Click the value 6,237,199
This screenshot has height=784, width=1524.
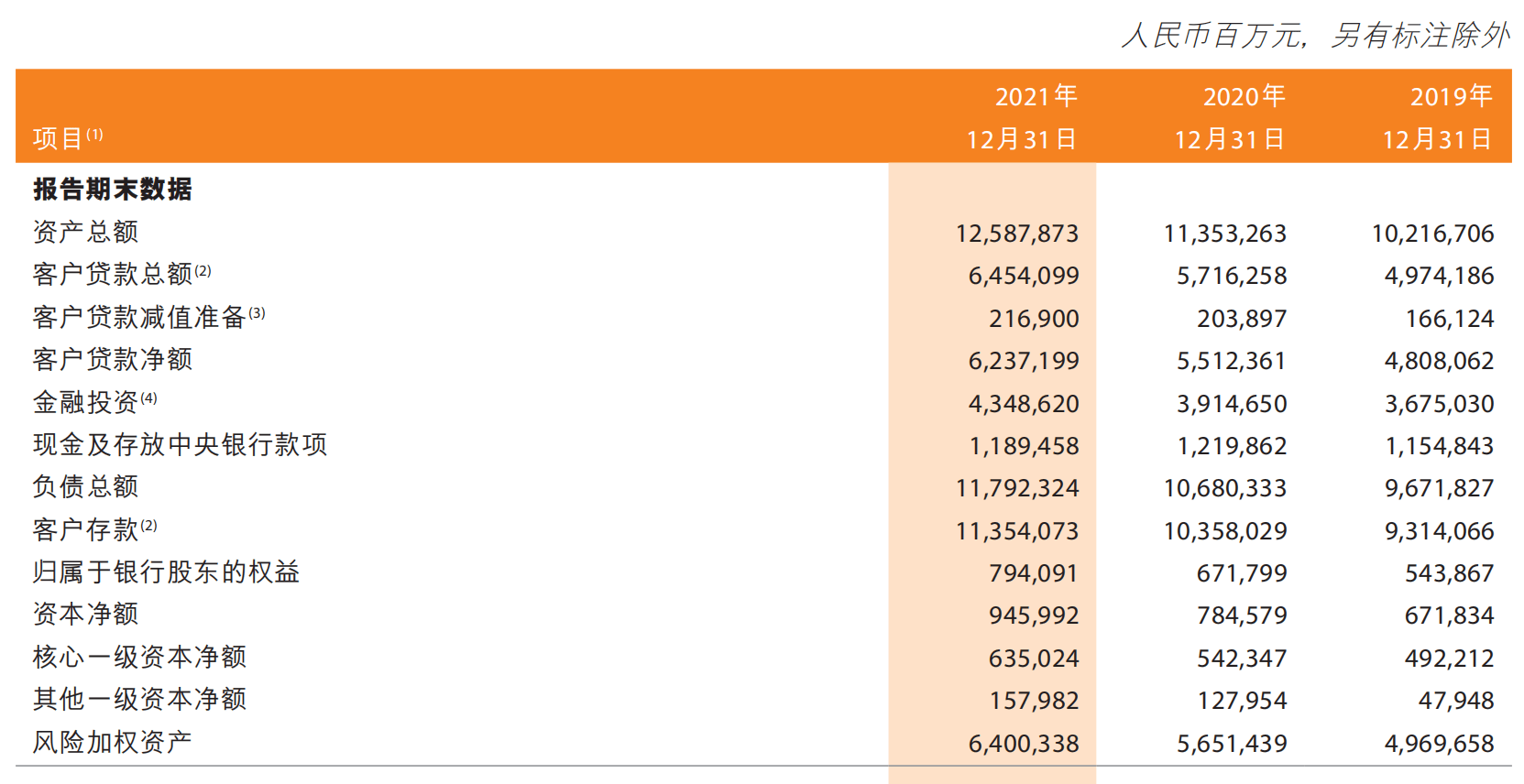pyautogui.click(x=1025, y=361)
